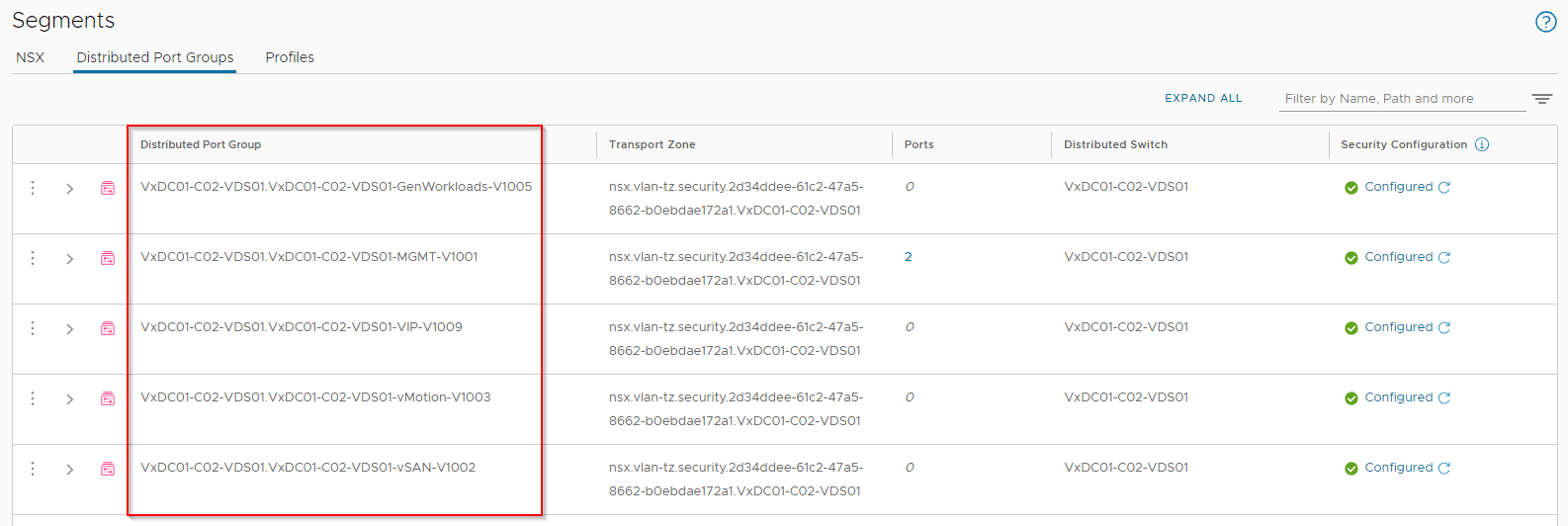Click green check icon in VIP-V1009 row
1568x526 pixels.
(x=1350, y=328)
